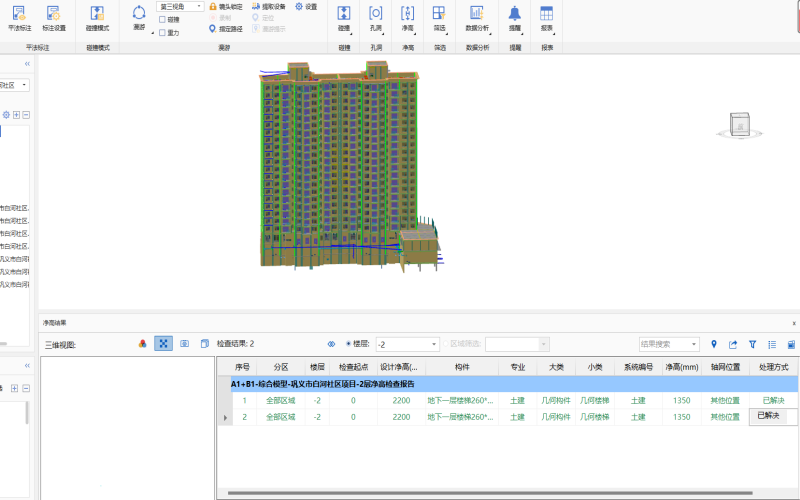Open the 净高 clear height ribbon button
Screen dimensions: 800x500
click(x=407, y=19)
